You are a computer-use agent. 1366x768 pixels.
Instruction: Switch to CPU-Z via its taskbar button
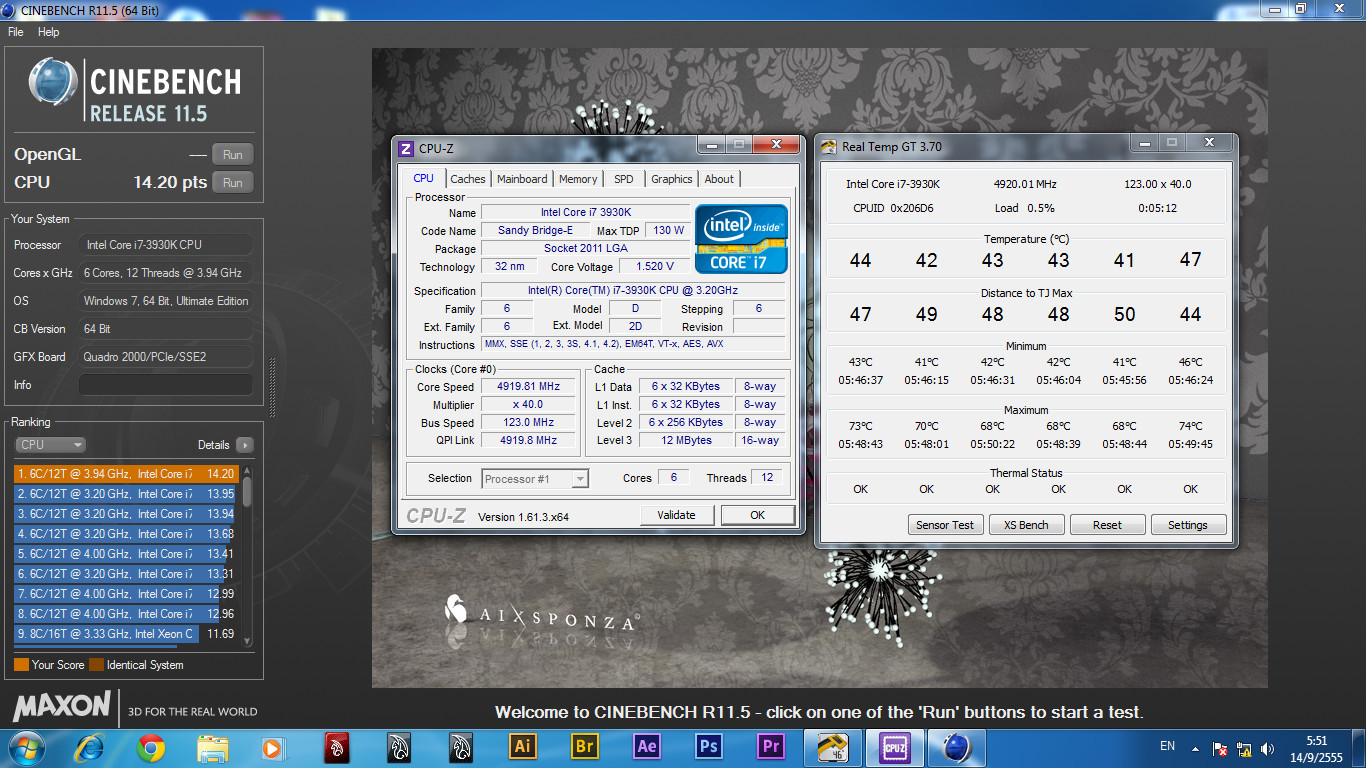pos(894,748)
